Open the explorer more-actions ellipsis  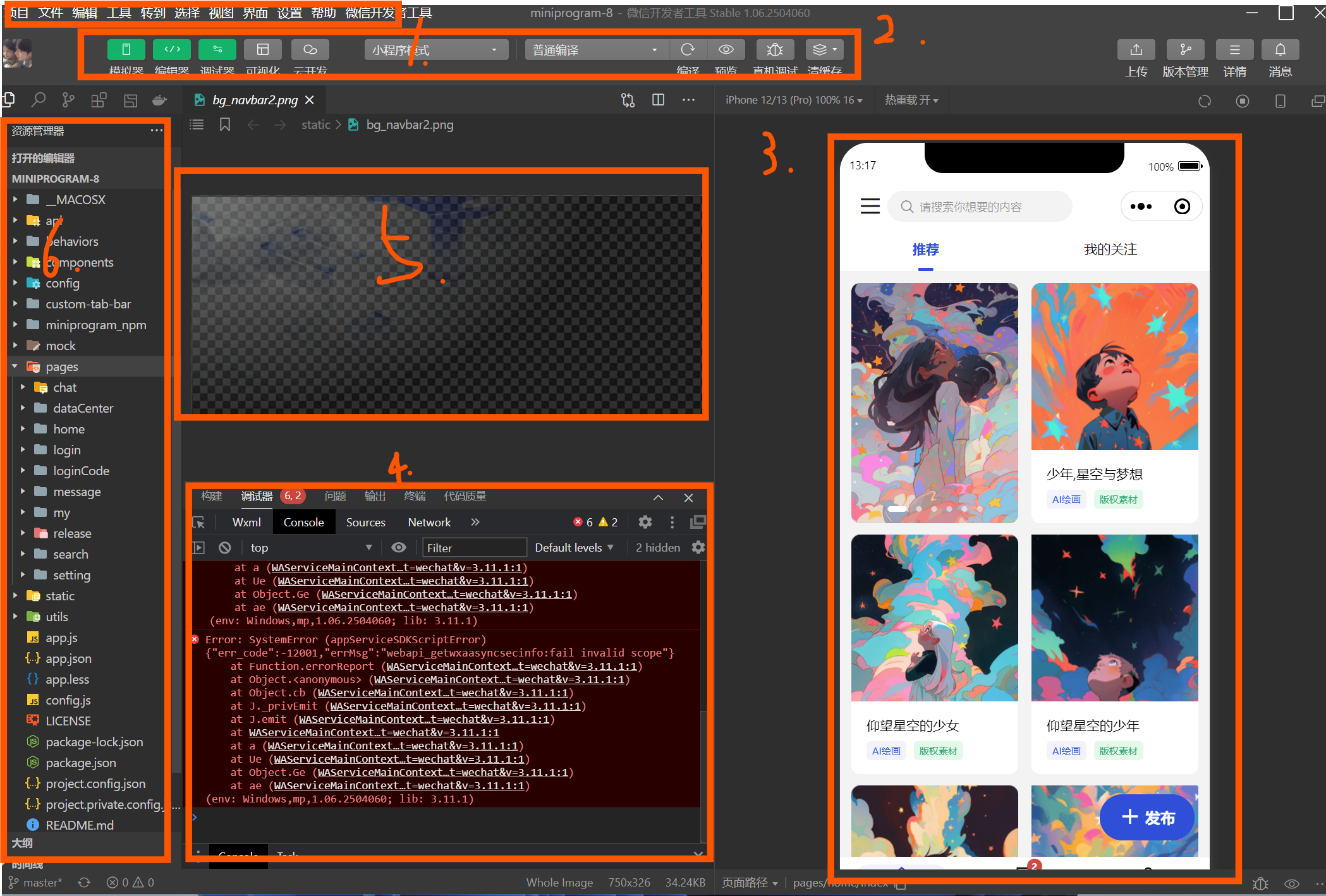[x=156, y=130]
